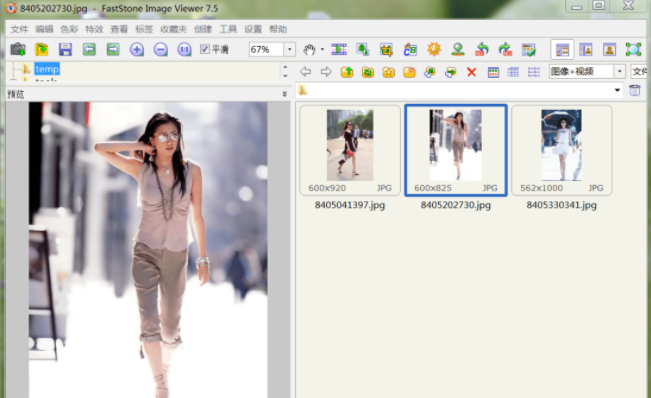Open the 收藏夹 menu
Viewport: 651px width, 398px height.
click(174, 29)
